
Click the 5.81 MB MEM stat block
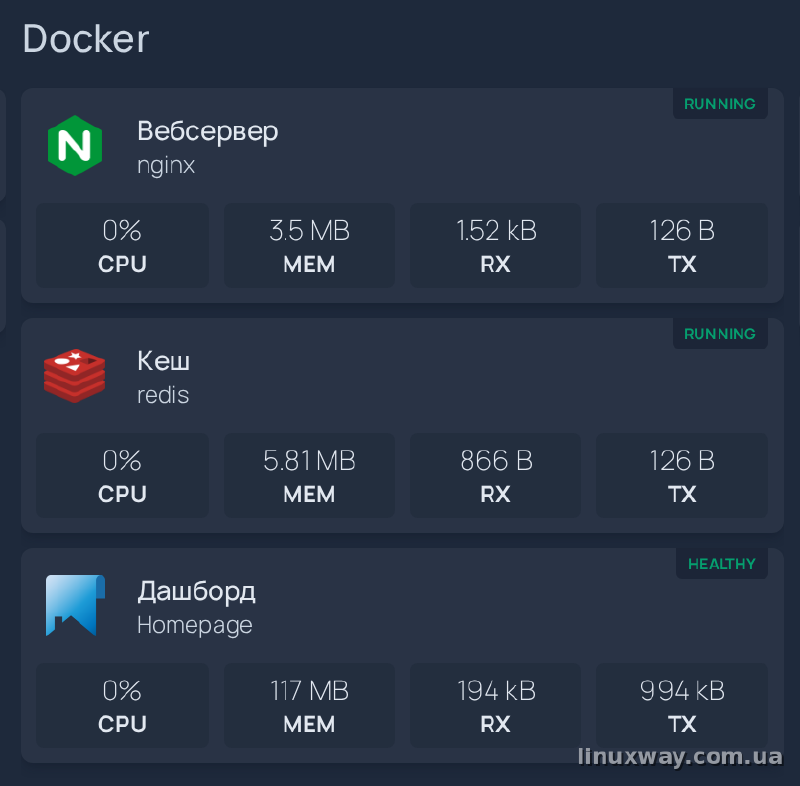click(x=309, y=475)
